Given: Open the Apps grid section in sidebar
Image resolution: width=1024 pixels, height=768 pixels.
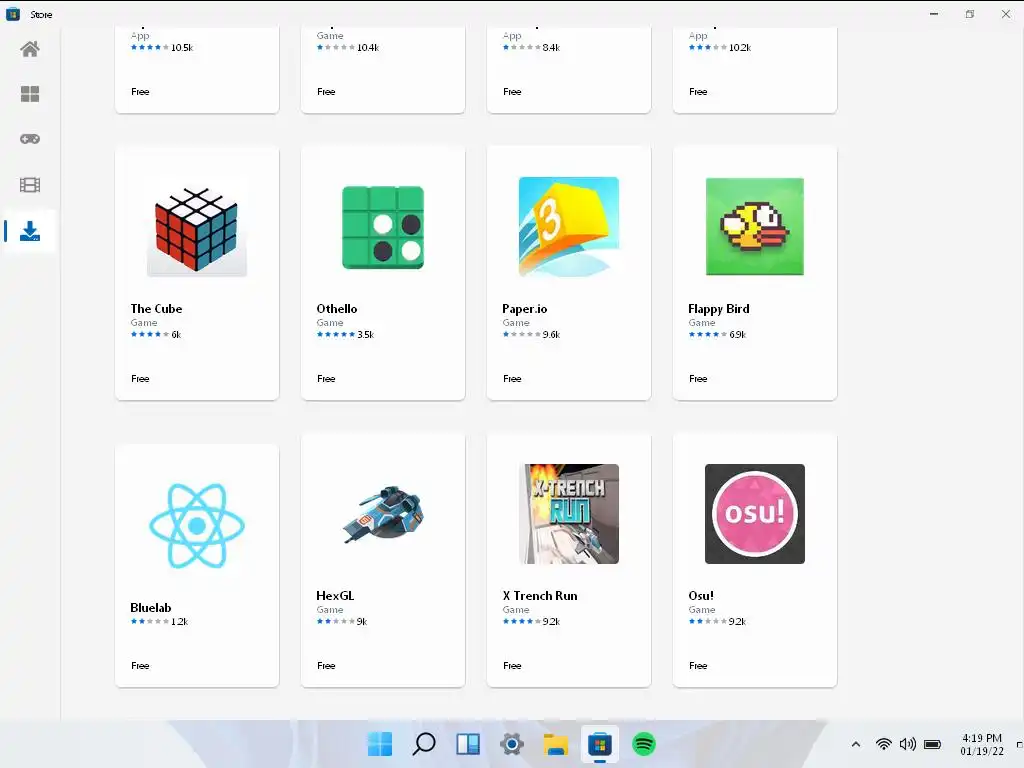Looking at the screenshot, I should click(x=29, y=94).
